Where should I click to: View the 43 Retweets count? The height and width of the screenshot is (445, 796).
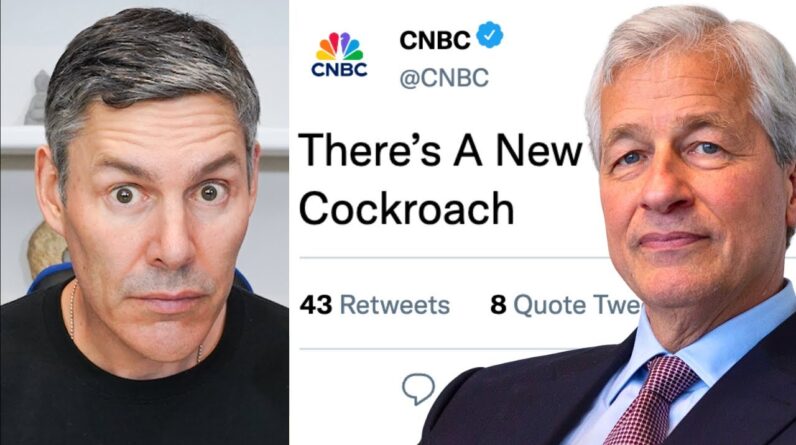tap(375, 305)
